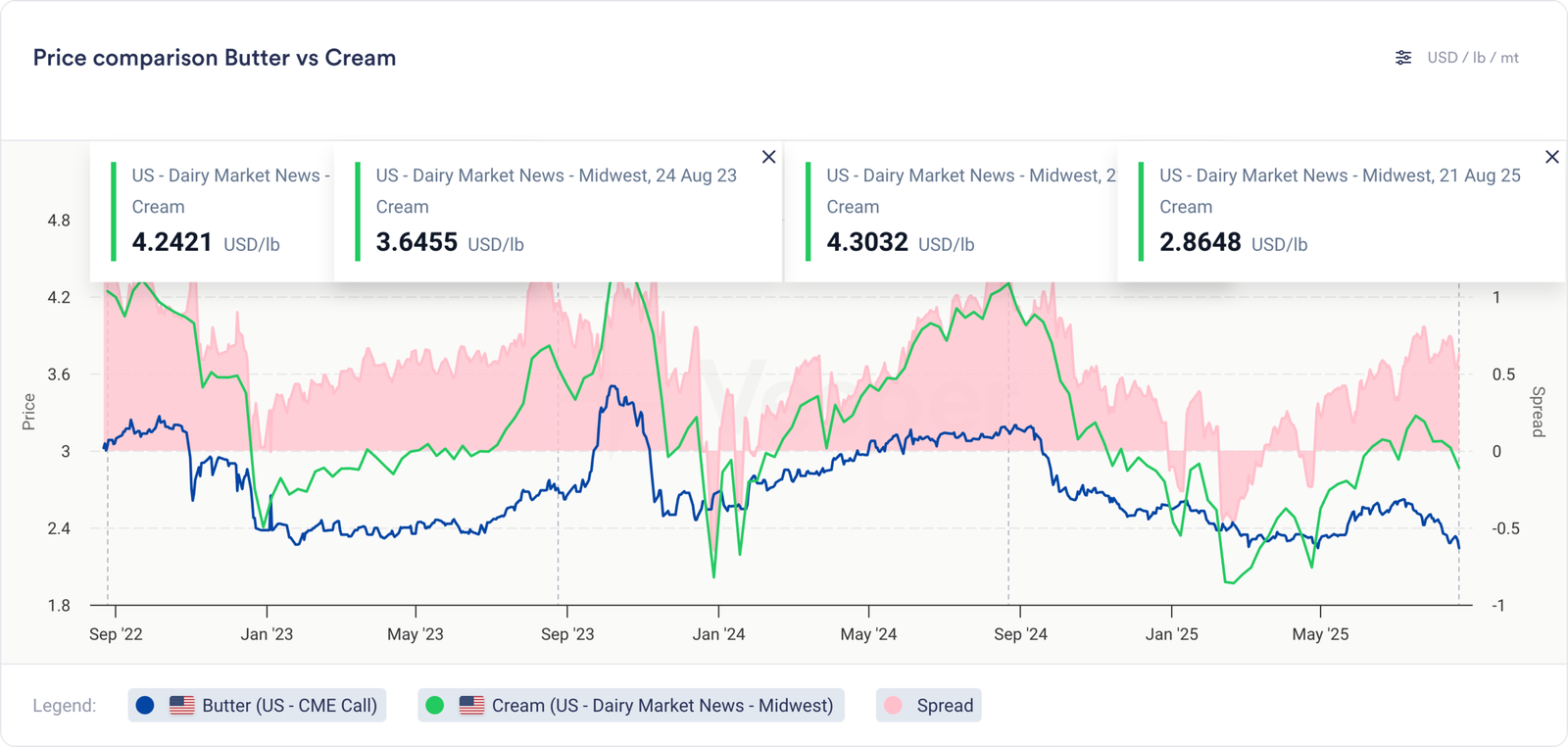Viewport: 1568px width, 747px height.
Task: Click the chart title Price comparison Butter vs Cream
Action: 215,58
